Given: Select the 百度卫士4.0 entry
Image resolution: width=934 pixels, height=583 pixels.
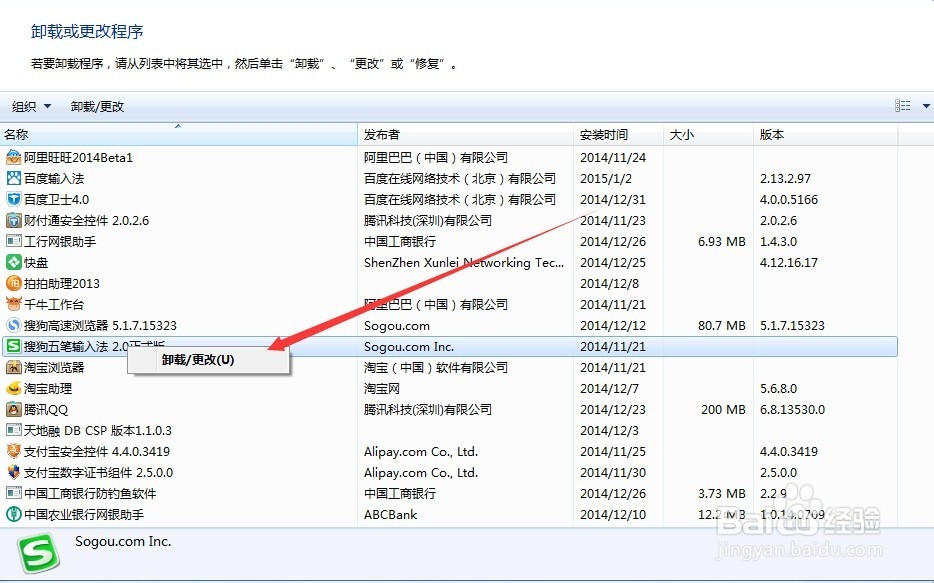Looking at the screenshot, I should 57,199.
